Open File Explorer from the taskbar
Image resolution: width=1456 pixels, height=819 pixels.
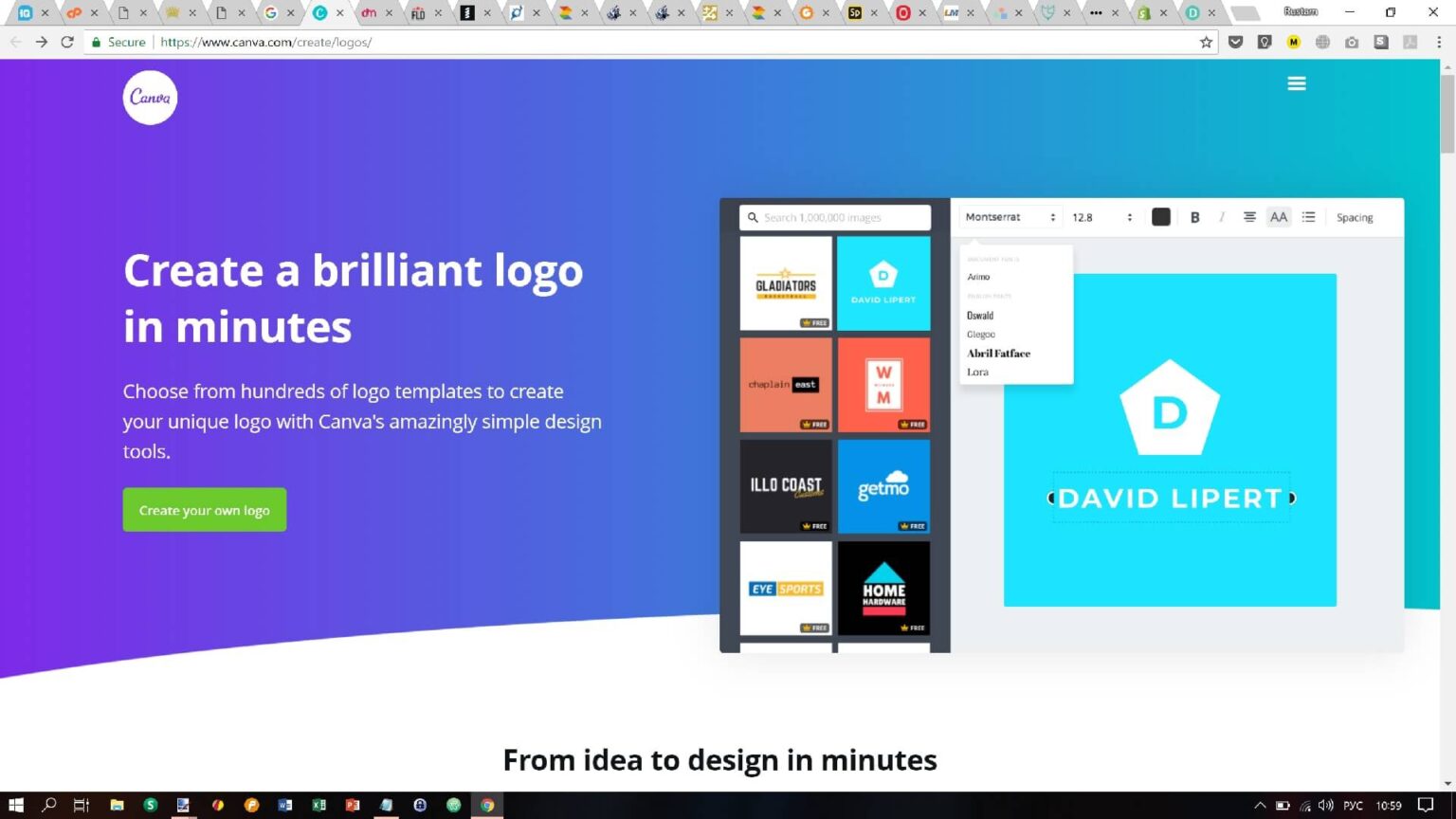click(117, 805)
